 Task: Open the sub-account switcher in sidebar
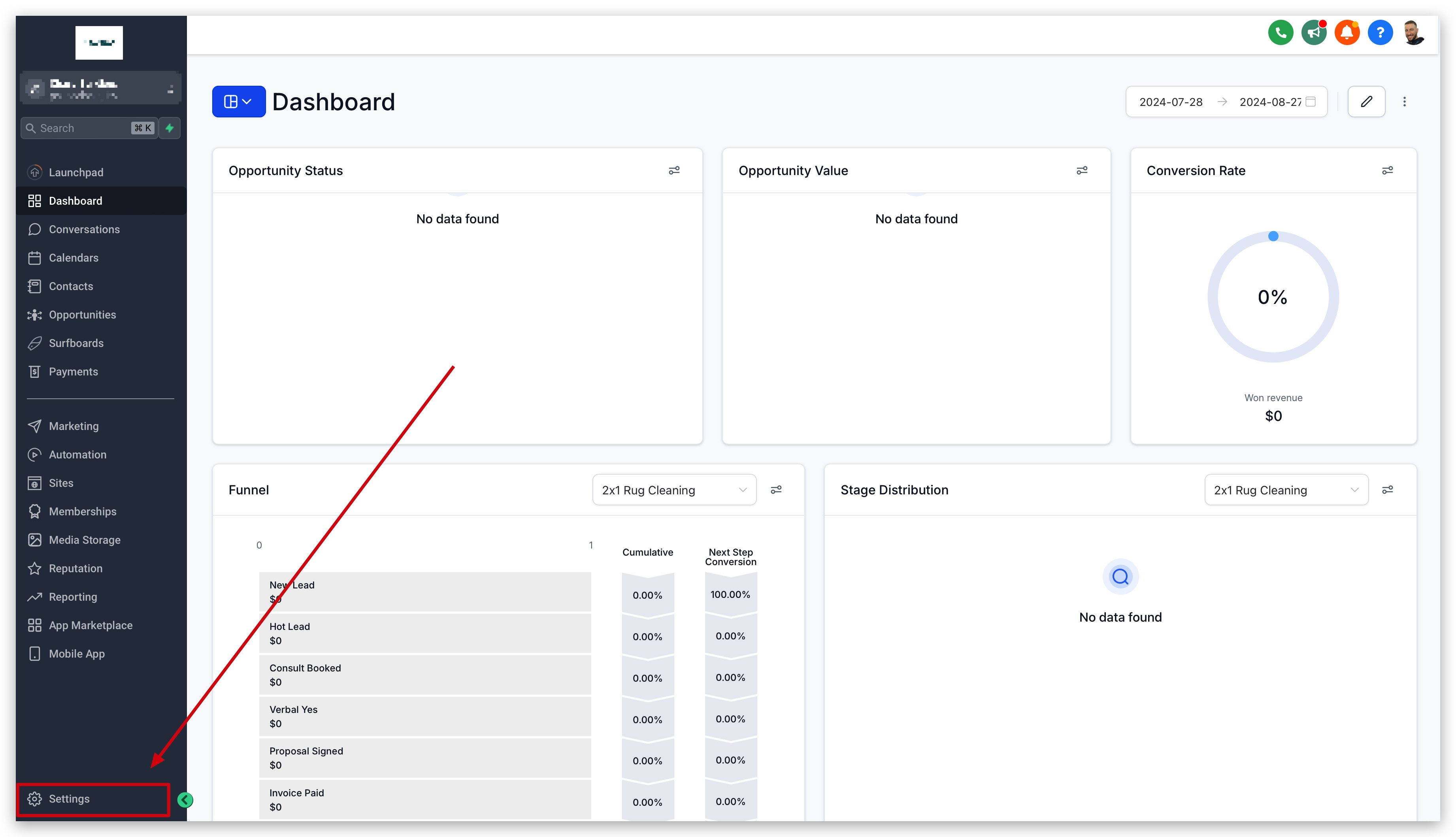click(x=101, y=88)
